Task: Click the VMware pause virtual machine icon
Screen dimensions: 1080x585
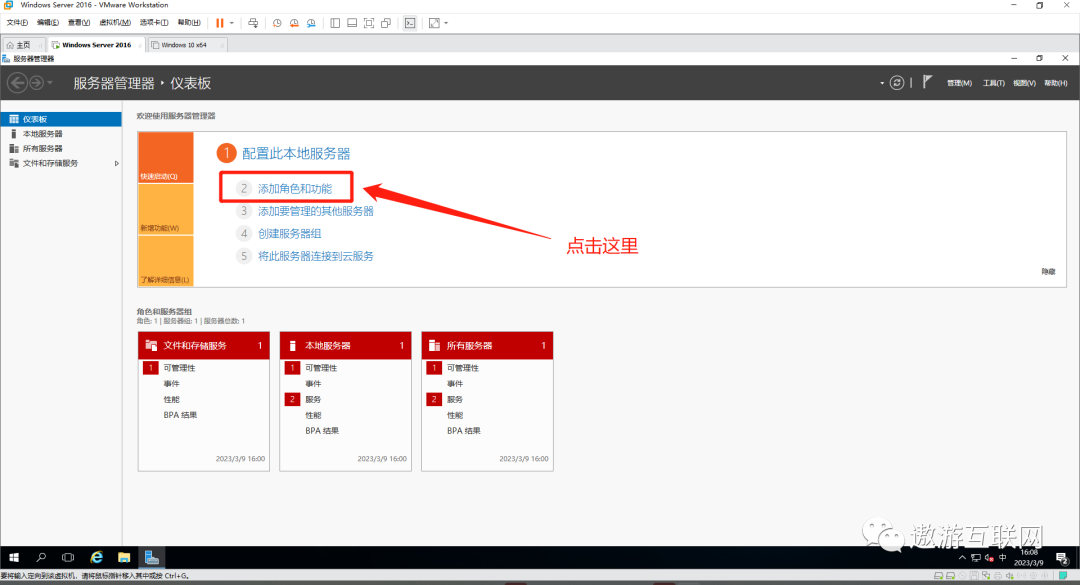Action: click(220, 23)
